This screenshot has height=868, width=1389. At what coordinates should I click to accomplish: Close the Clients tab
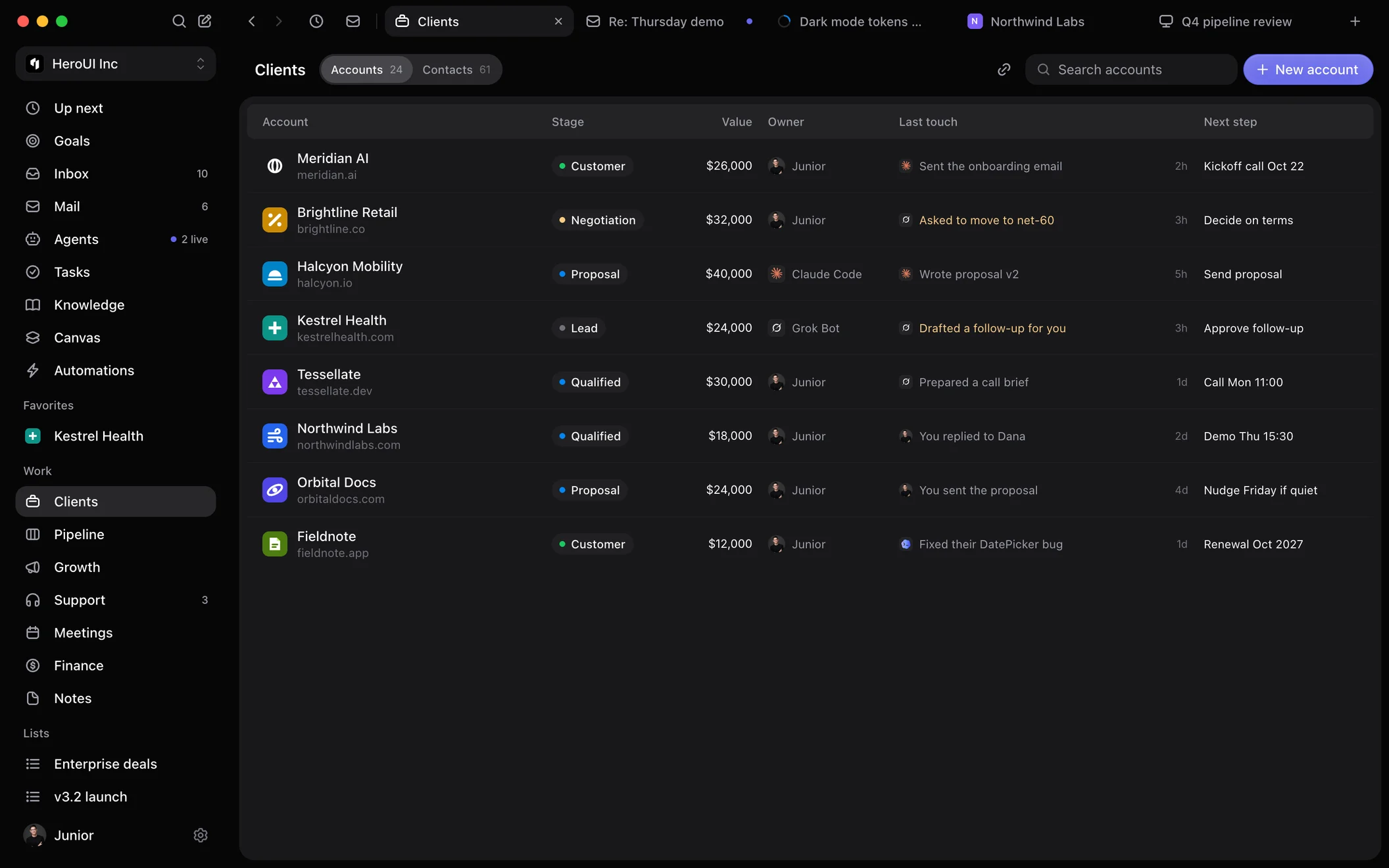[x=558, y=21]
